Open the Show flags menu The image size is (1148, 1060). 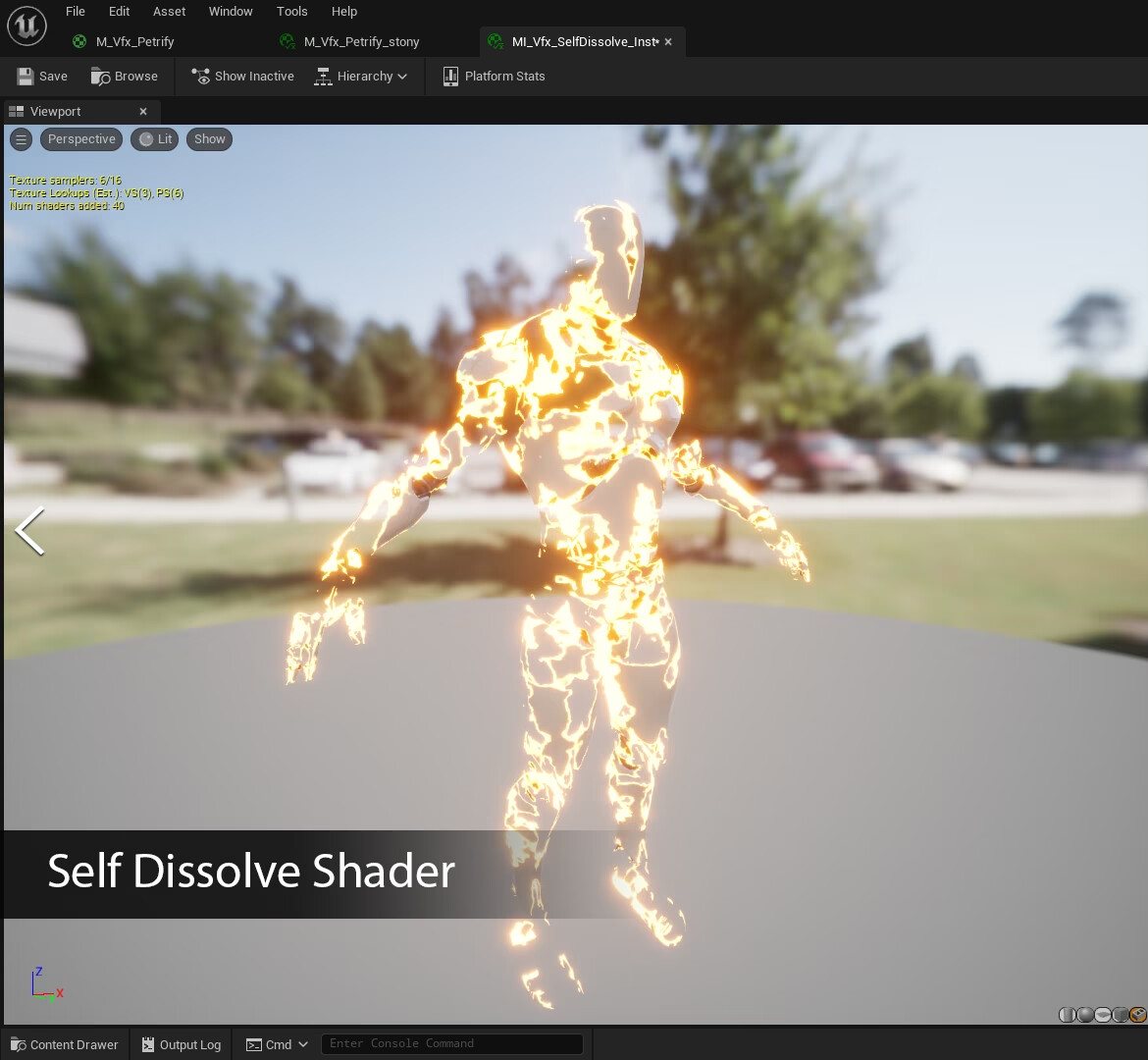(209, 139)
